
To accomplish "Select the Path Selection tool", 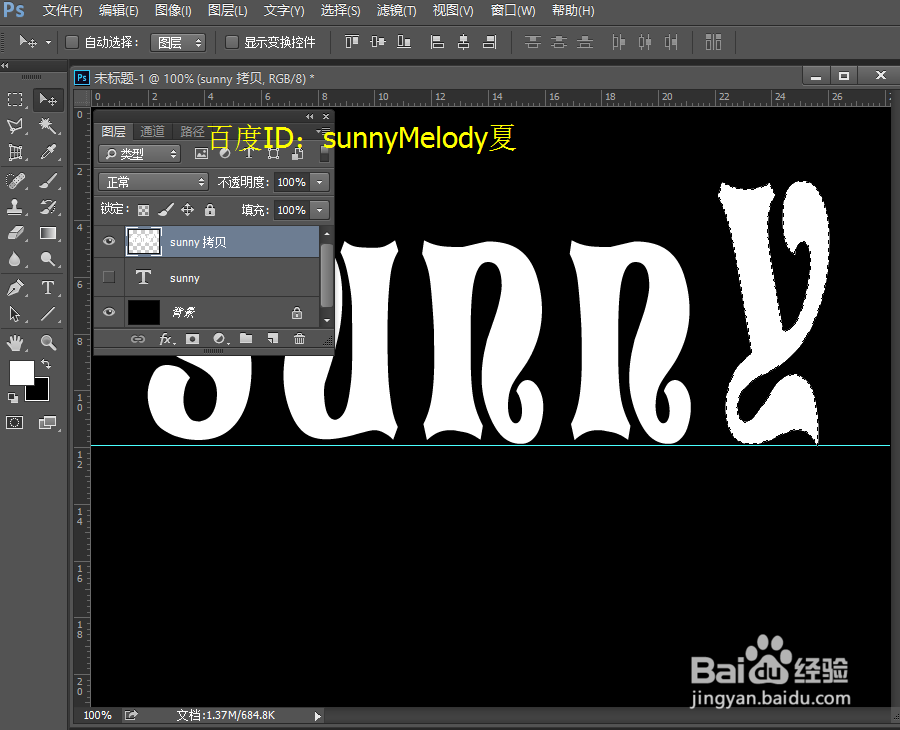I will pyautogui.click(x=15, y=314).
